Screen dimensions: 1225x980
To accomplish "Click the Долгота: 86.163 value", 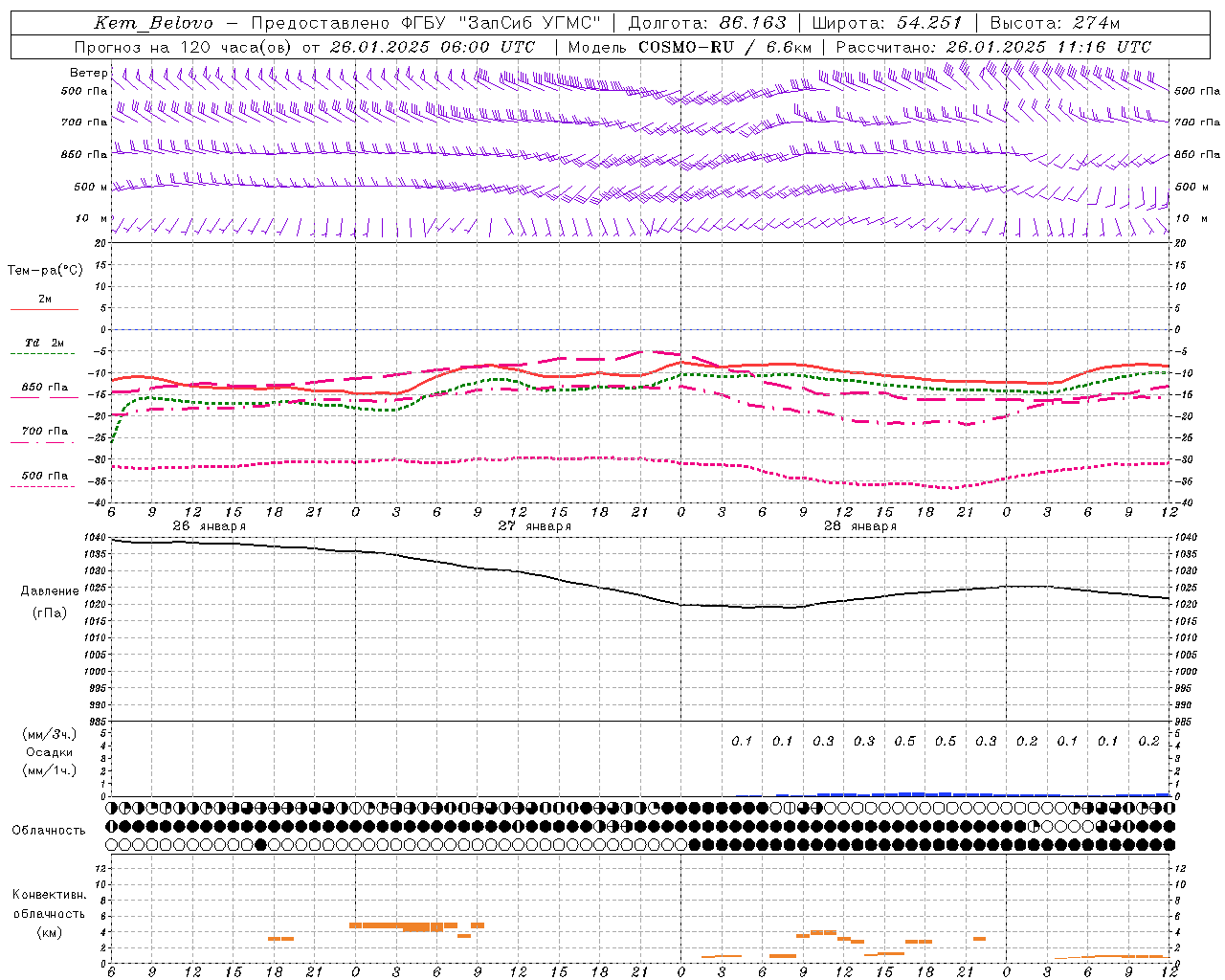I will click(x=706, y=23).
